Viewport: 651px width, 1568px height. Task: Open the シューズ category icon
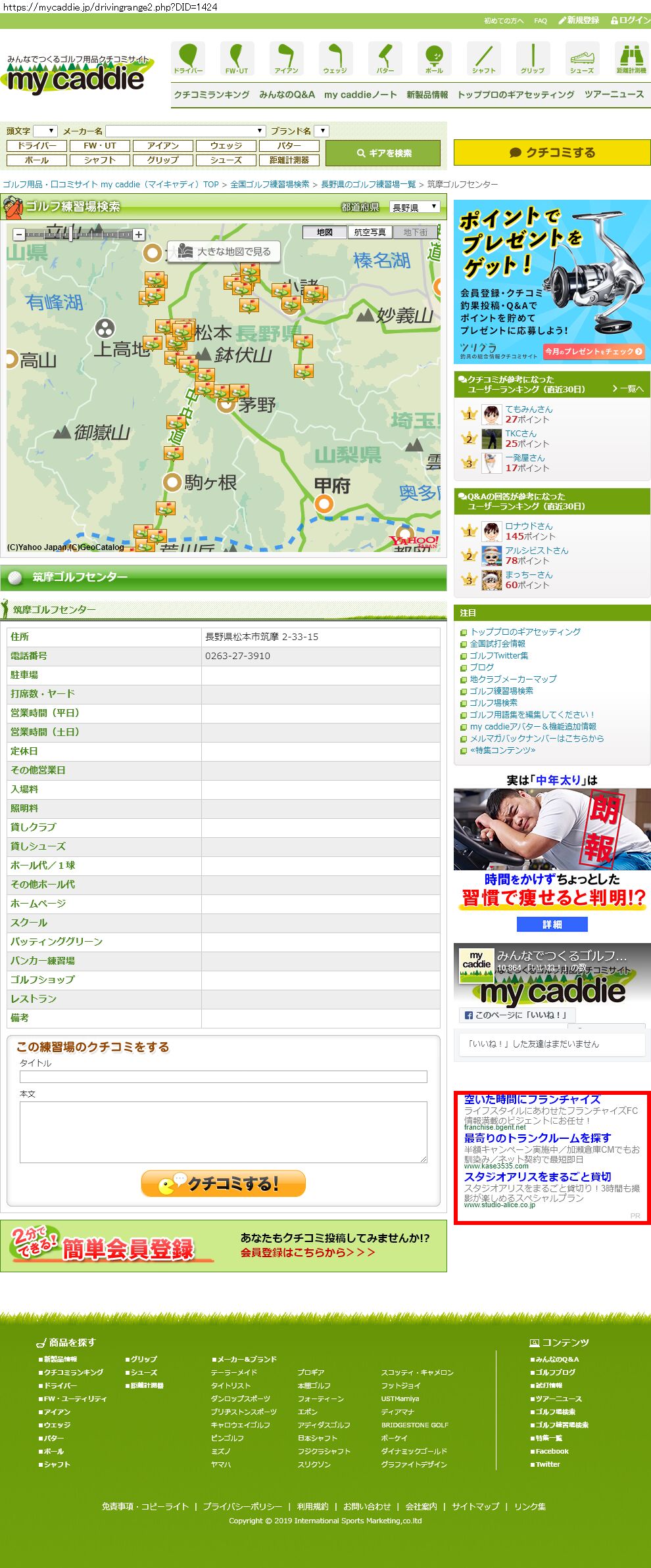[x=582, y=58]
